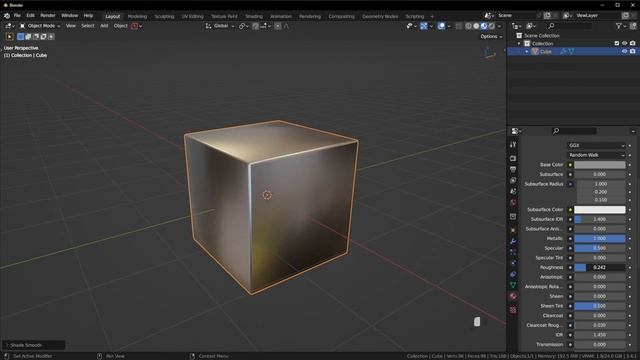Open the Modifiers wrench tab

[513, 242]
